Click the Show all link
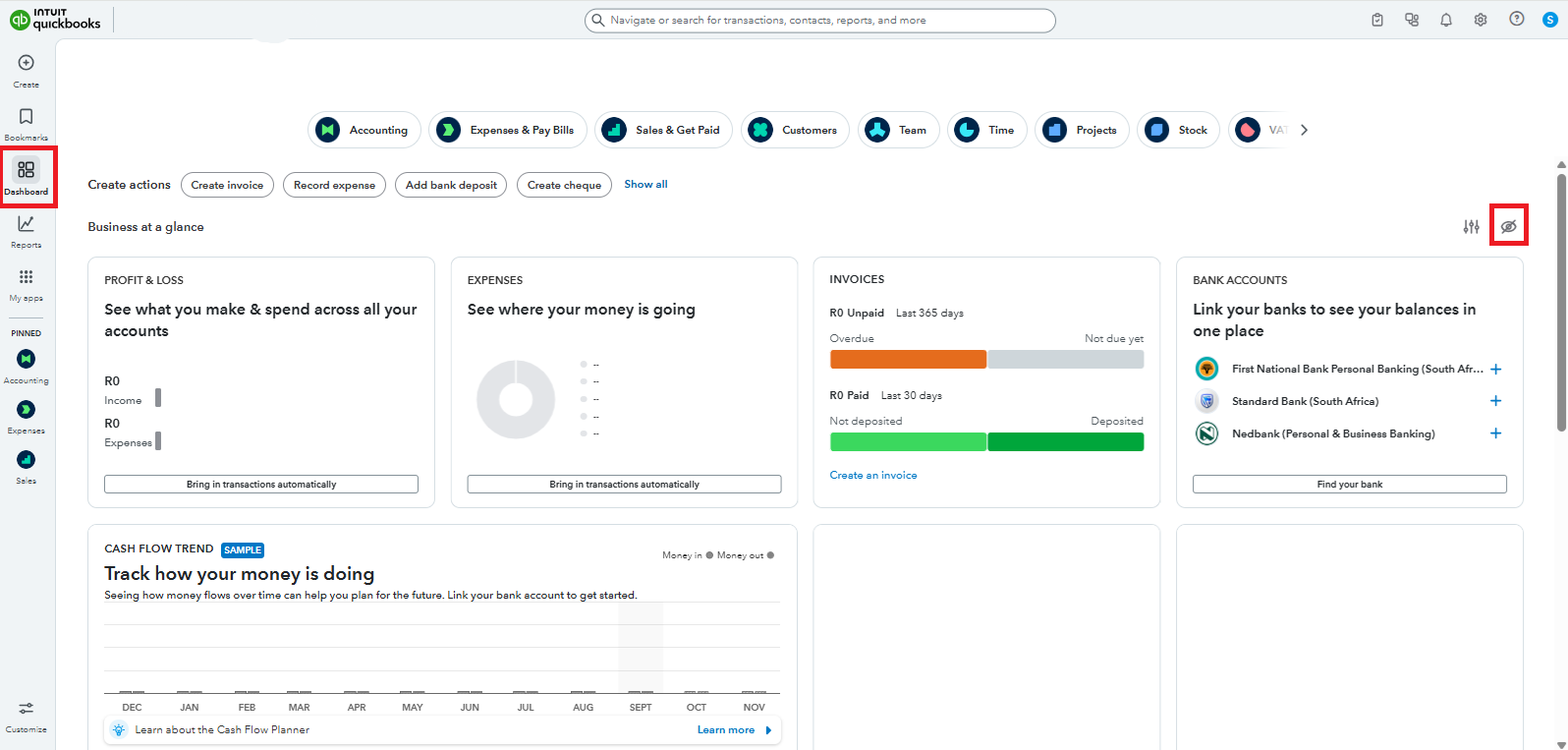 [645, 184]
